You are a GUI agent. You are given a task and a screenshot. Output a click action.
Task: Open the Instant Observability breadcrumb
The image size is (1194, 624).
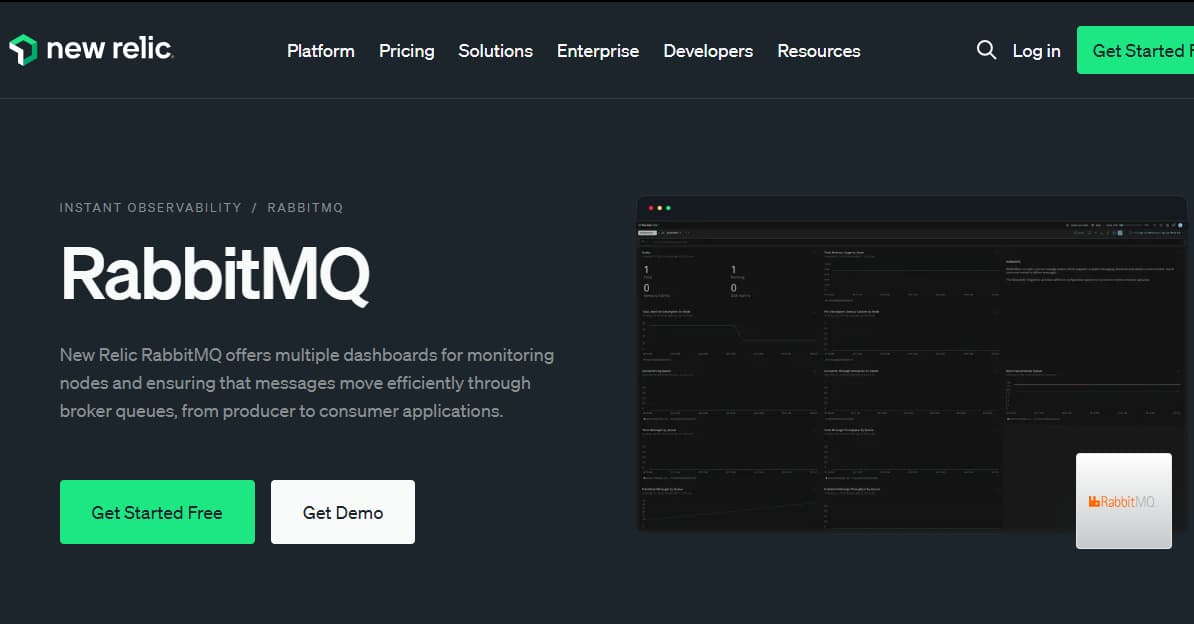[x=151, y=207]
